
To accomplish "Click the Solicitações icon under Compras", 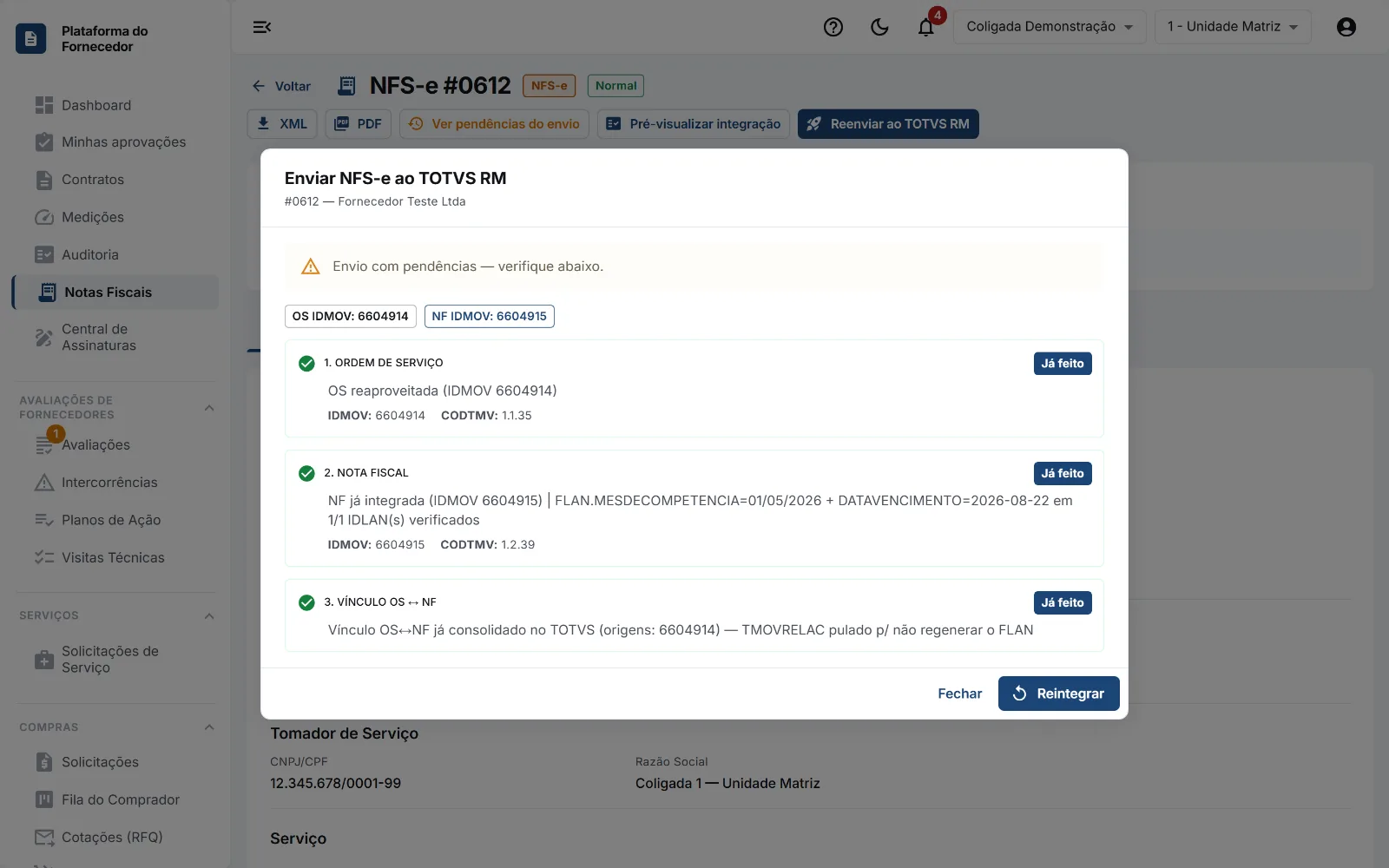I will click(x=44, y=762).
